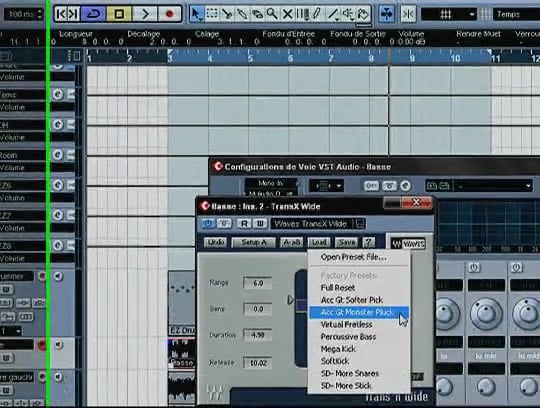Enable Read automation R button
Viewport: 540px width, 408px height.
[x=244, y=223]
